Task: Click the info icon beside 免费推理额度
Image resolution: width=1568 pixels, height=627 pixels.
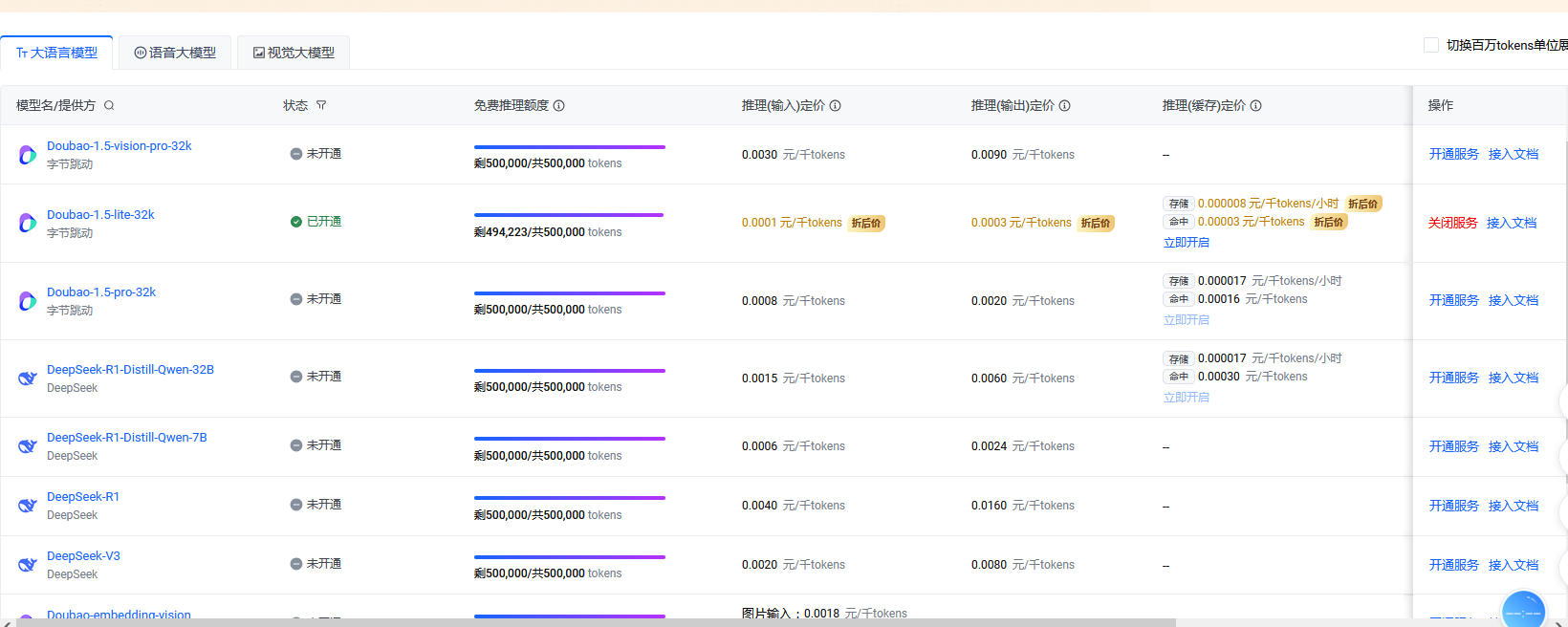Action: tap(559, 106)
